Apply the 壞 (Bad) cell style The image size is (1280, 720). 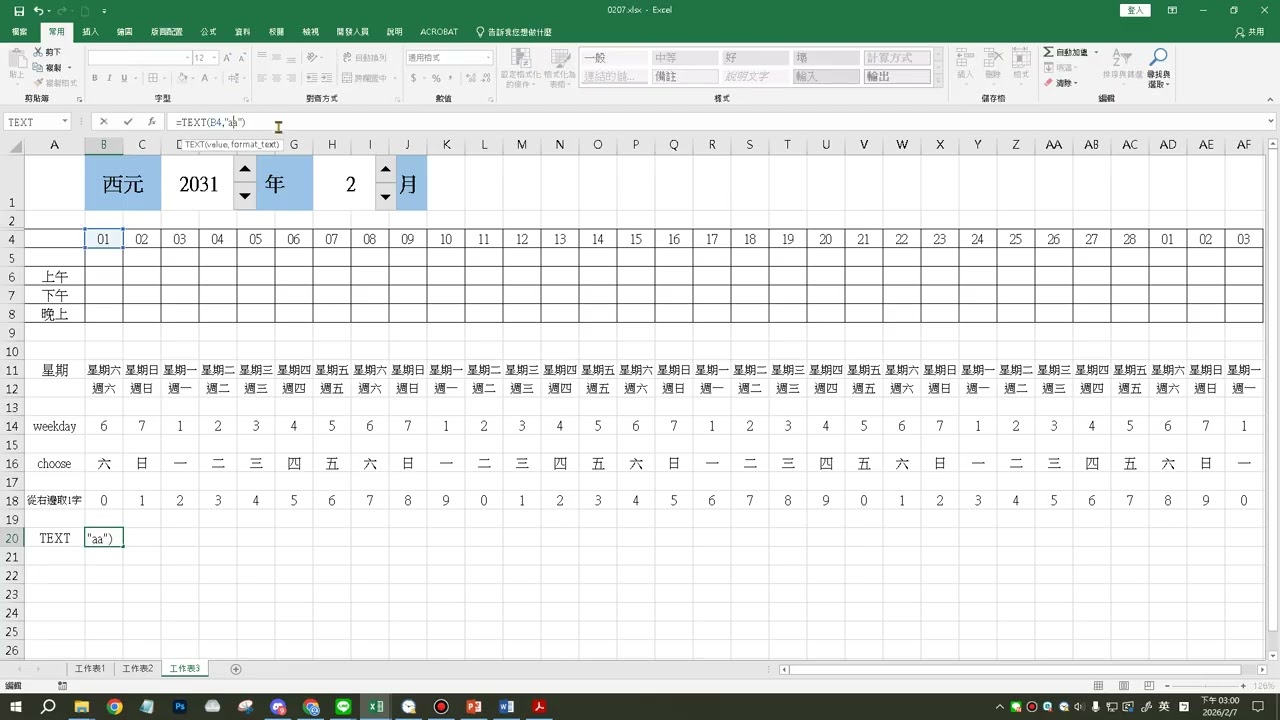click(825, 58)
